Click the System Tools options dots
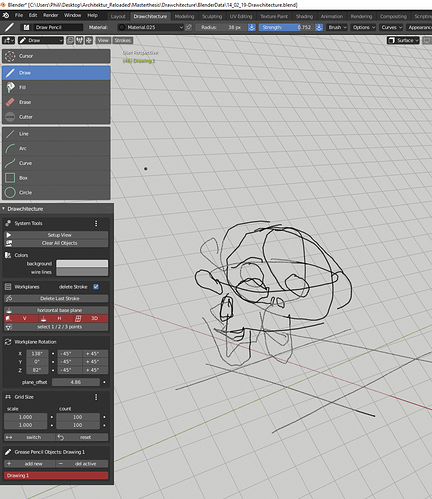The height and width of the screenshot is (499, 432). pyautogui.click(x=96, y=223)
